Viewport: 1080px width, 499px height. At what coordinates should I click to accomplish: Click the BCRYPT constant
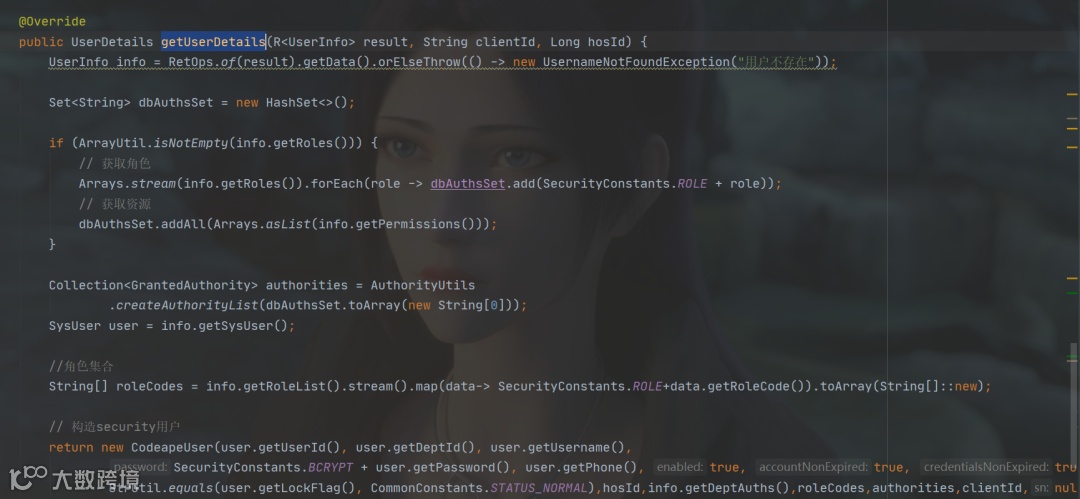tap(330, 468)
